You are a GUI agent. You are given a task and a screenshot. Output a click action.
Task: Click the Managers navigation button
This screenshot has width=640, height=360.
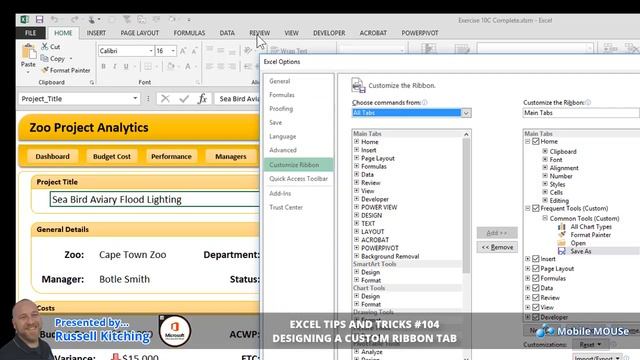click(x=231, y=156)
